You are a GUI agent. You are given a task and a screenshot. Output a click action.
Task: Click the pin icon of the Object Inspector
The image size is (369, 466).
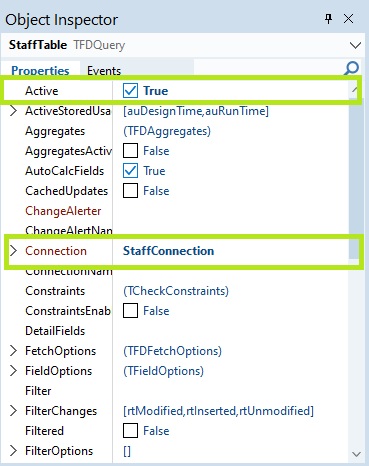coord(329,19)
